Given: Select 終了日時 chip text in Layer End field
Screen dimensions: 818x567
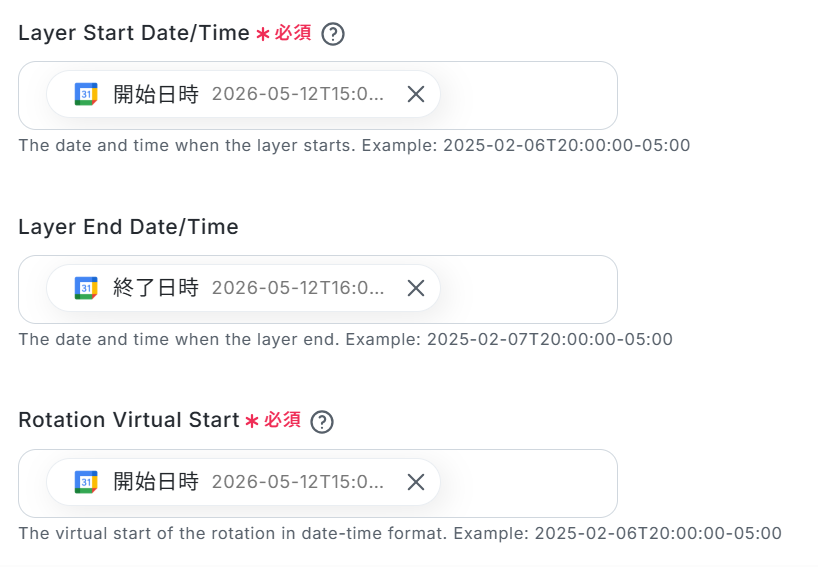Looking at the screenshot, I should pos(156,288).
